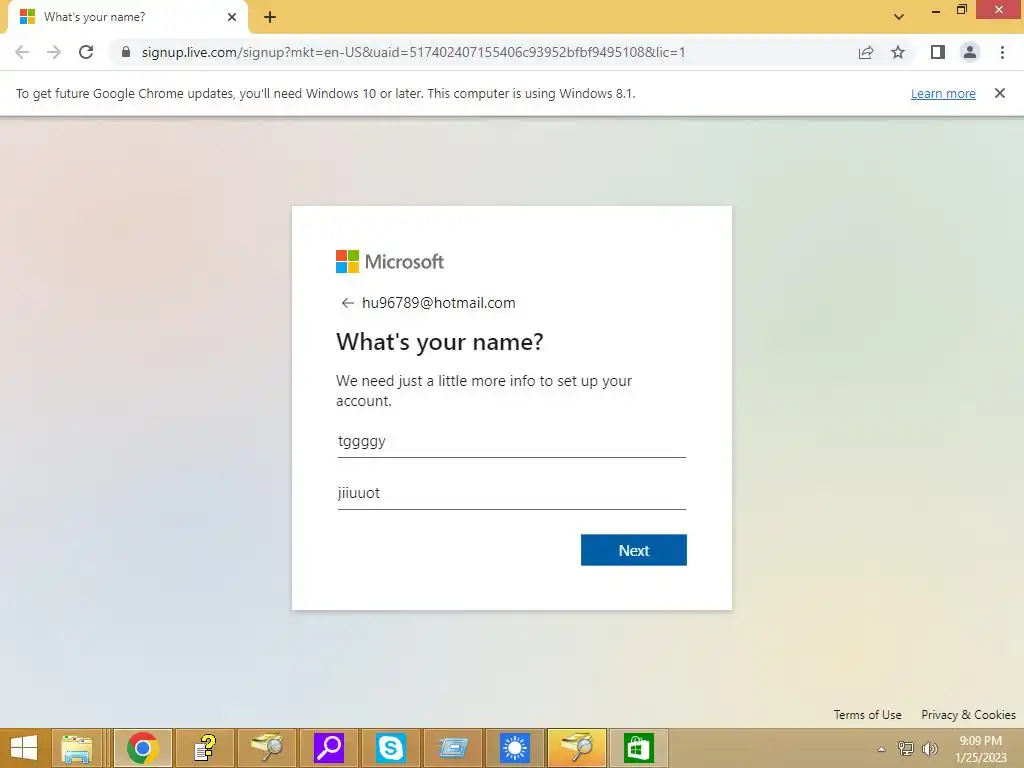The height and width of the screenshot is (768, 1024).
Task: Click the signup.live.com address bar URL
Action: [x=413, y=52]
